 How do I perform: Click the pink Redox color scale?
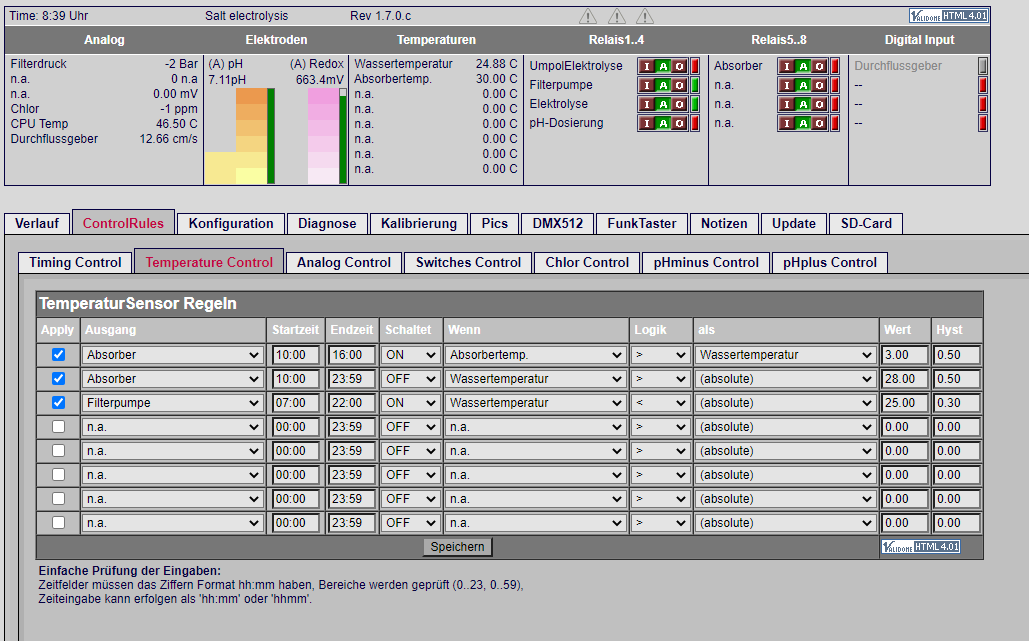click(x=323, y=136)
